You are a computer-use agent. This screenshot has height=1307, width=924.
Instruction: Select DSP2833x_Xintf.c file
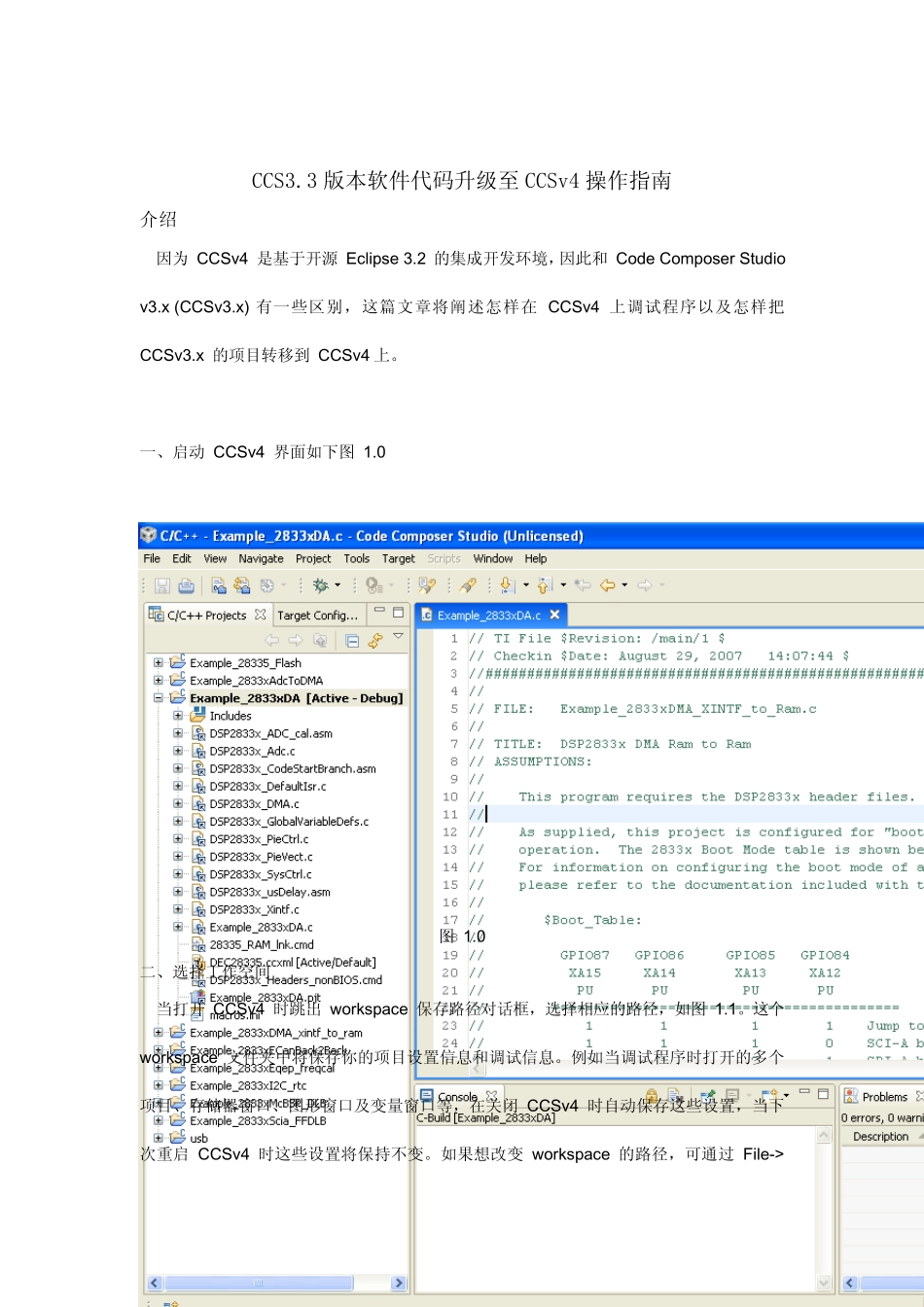click(254, 909)
